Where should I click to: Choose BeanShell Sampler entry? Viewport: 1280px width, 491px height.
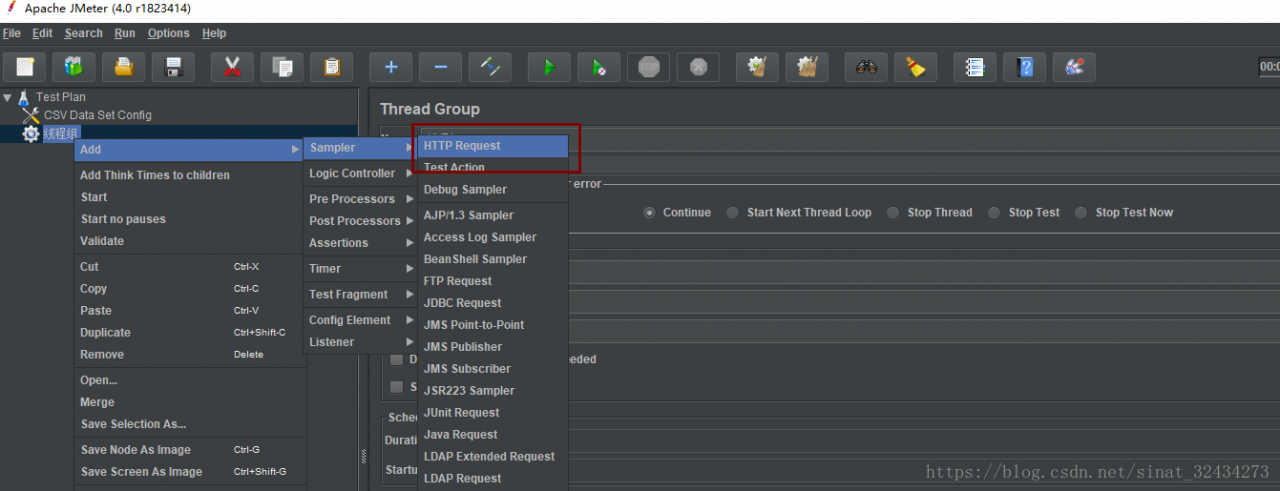(x=493, y=259)
